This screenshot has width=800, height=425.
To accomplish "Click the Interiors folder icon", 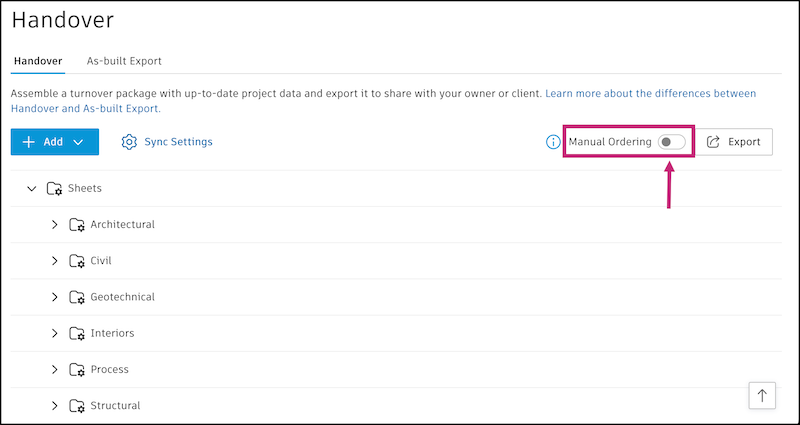I will (x=78, y=333).
